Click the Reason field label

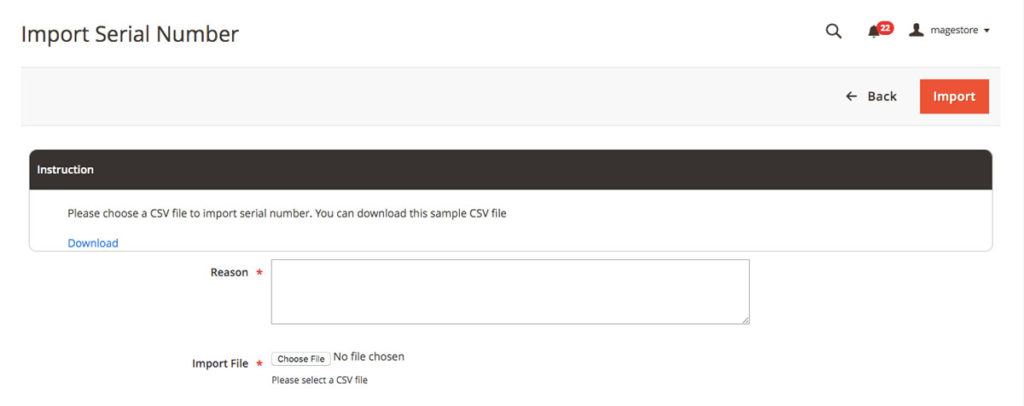click(x=229, y=272)
